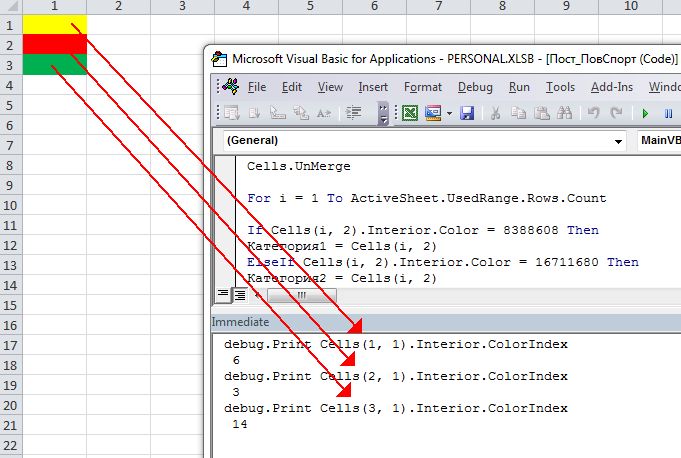Select Excel row header 7
The height and width of the screenshot is (458, 681).
pyautogui.click(x=10, y=145)
